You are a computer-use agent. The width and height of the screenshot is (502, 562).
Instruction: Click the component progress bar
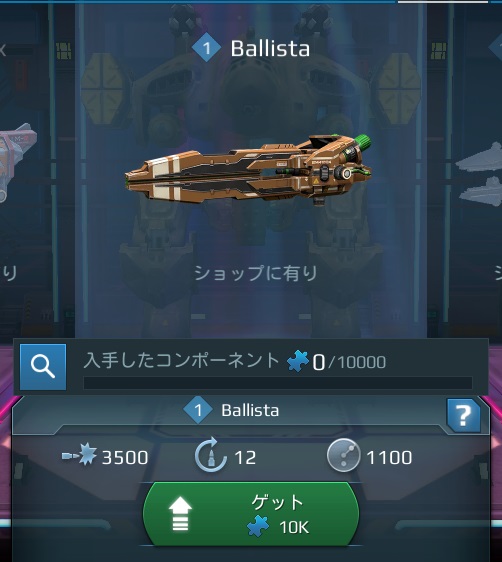pos(278,383)
